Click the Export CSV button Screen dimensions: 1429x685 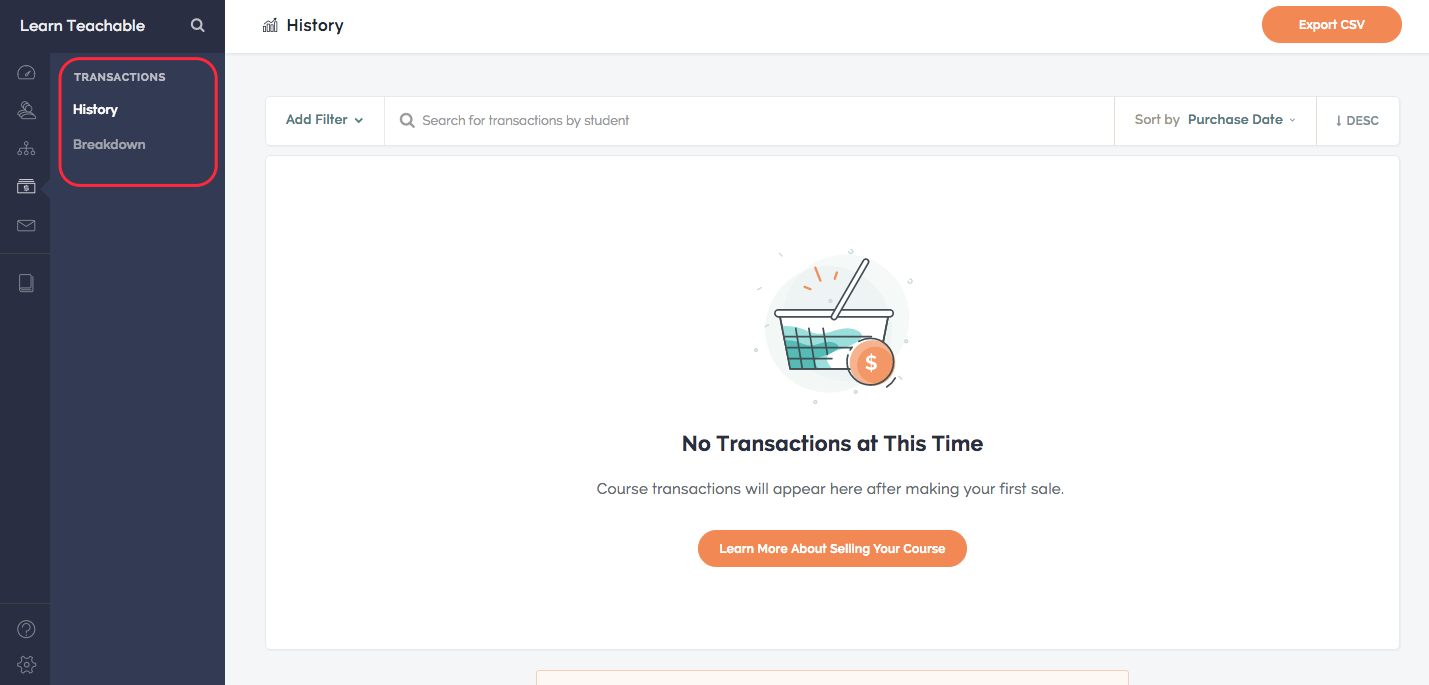1331,25
